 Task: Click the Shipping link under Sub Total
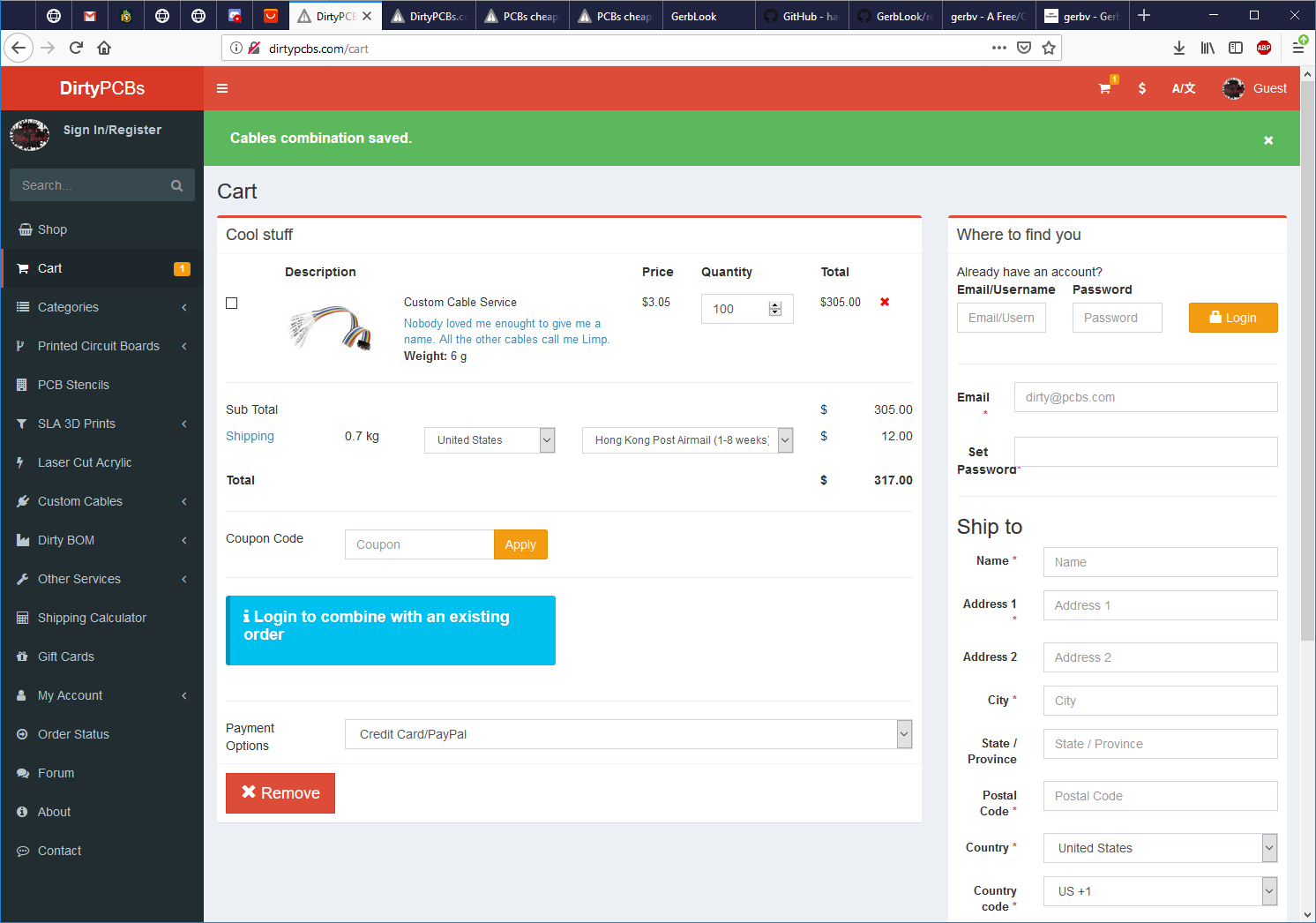250,436
